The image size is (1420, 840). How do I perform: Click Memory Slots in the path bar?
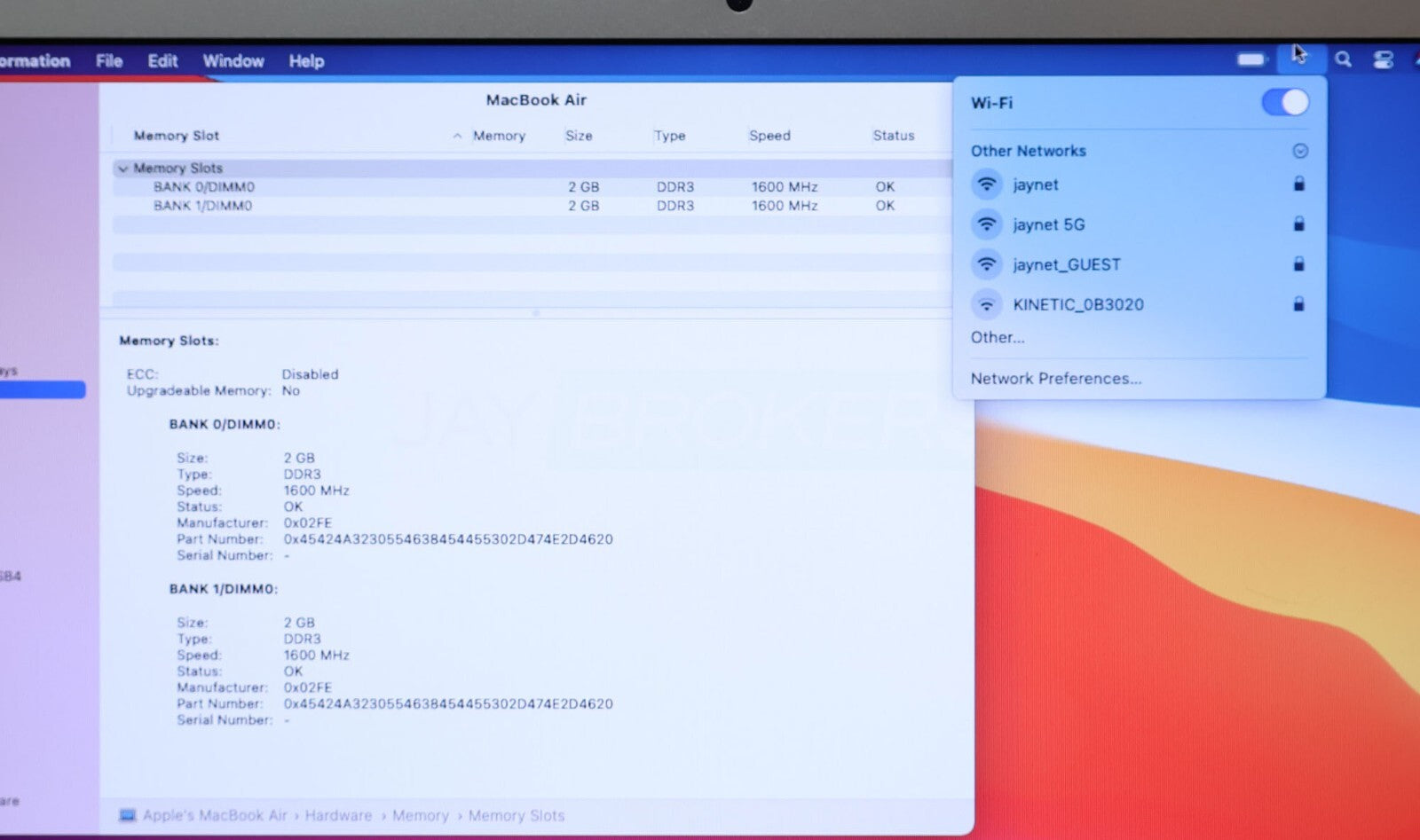tap(517, 815)
